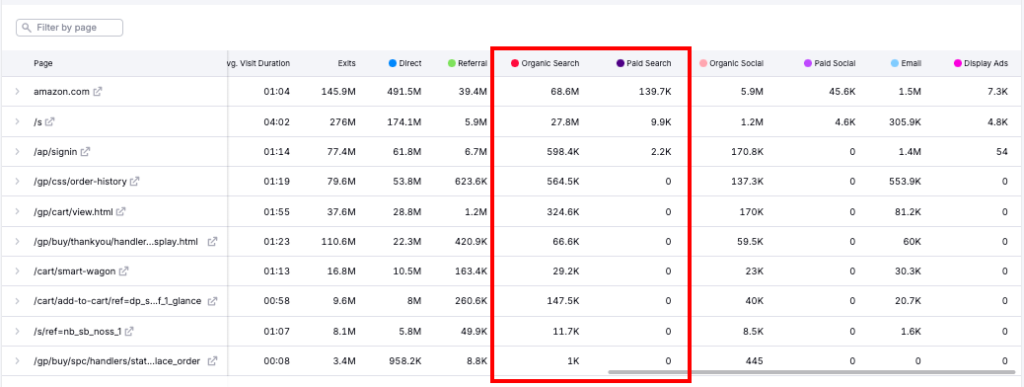This screenshot has width=1024, height=387.
Task: Sort by Display Ads column header
Action: pyautogui.click(x=986, y=63)
